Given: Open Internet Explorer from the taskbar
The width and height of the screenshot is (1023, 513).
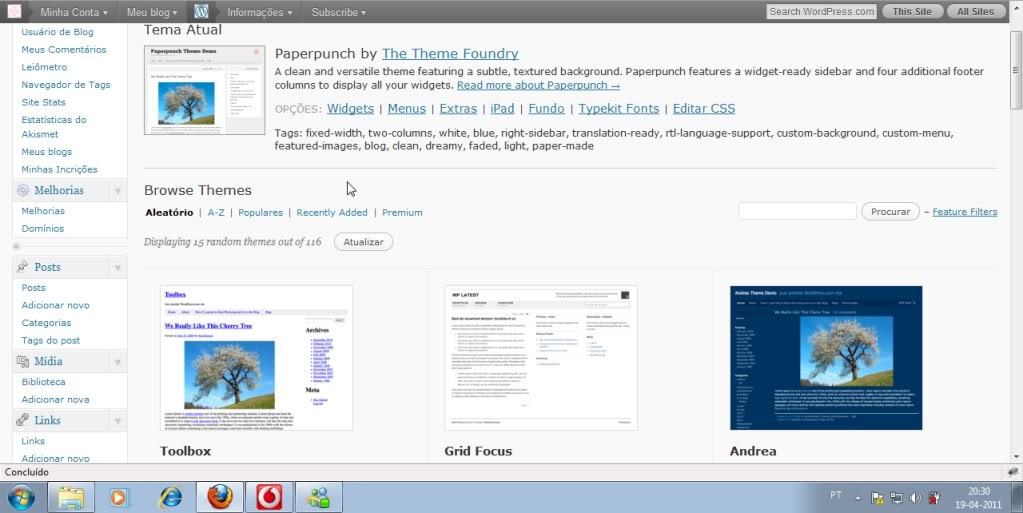Looking at the screenshot, I should click(x=171, y=496).
